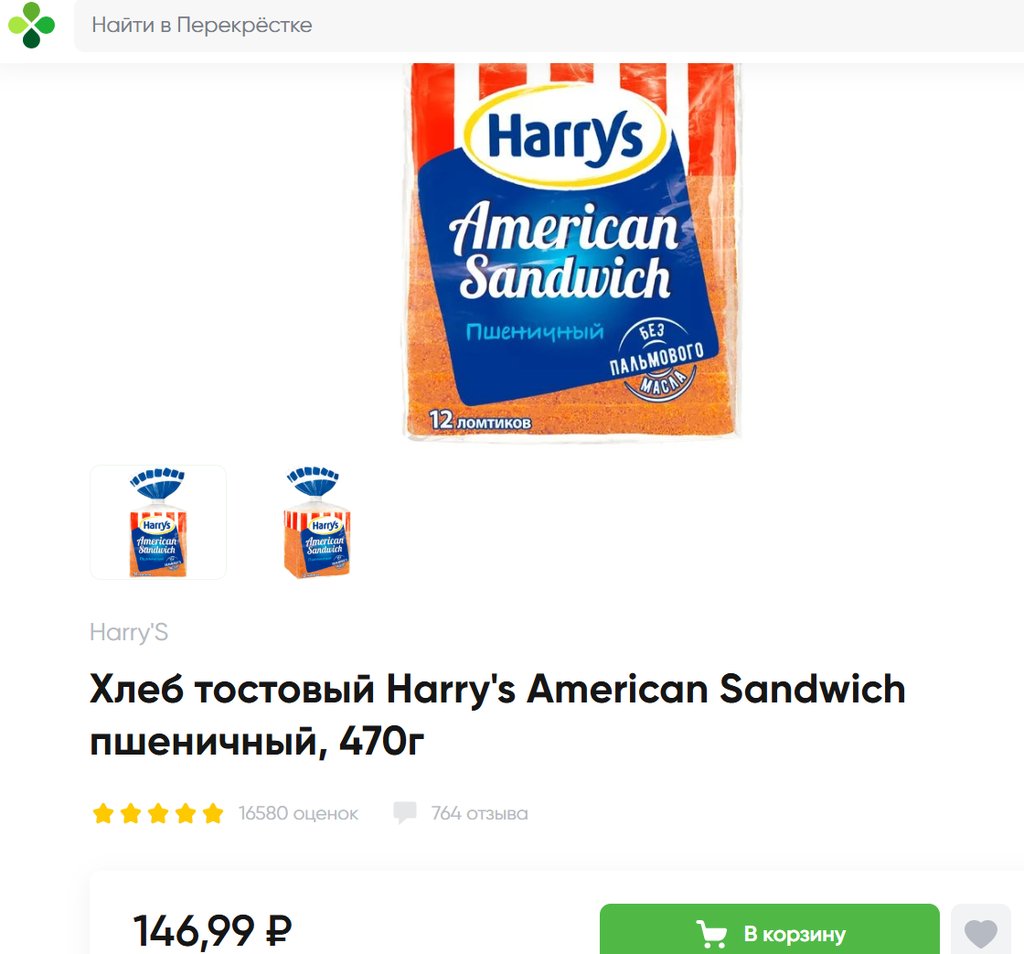Click the "12 ломтиков" label on the package photo
Viewport: 1024px width, 954px height.
click(x=480, y=421)
